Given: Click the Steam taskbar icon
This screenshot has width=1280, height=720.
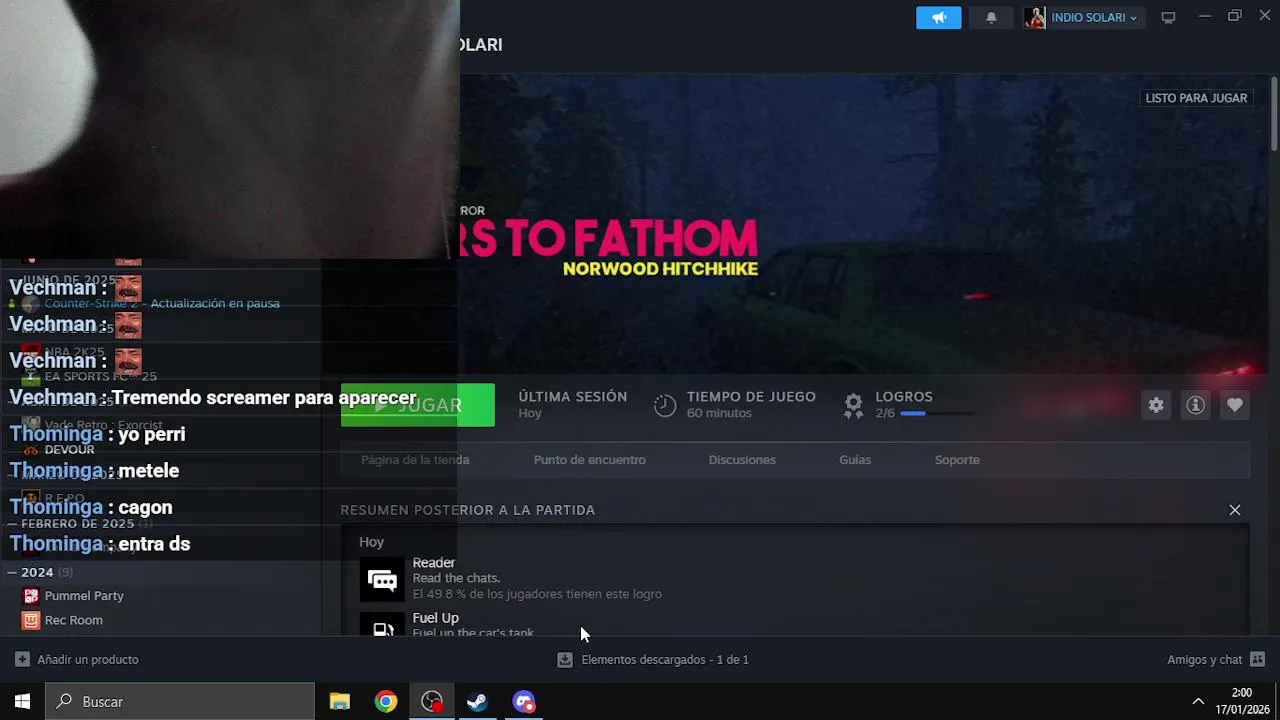Looking at the screenshot, I should 478,702.
